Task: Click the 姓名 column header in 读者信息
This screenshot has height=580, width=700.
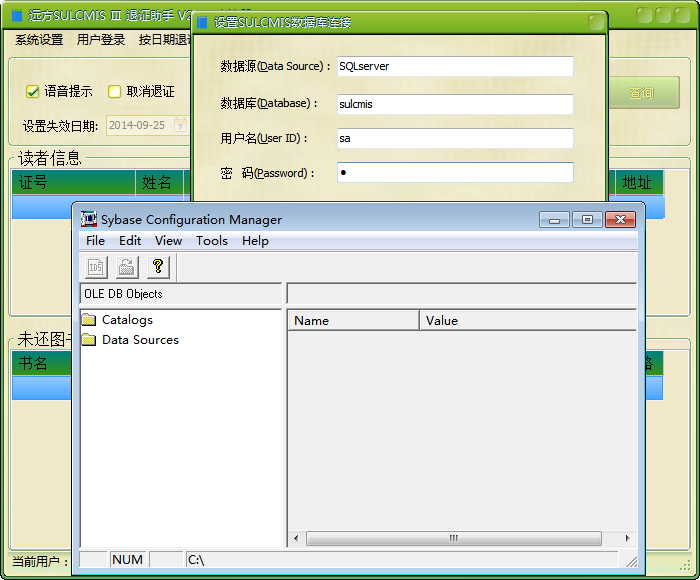Action: coord(160,182)
